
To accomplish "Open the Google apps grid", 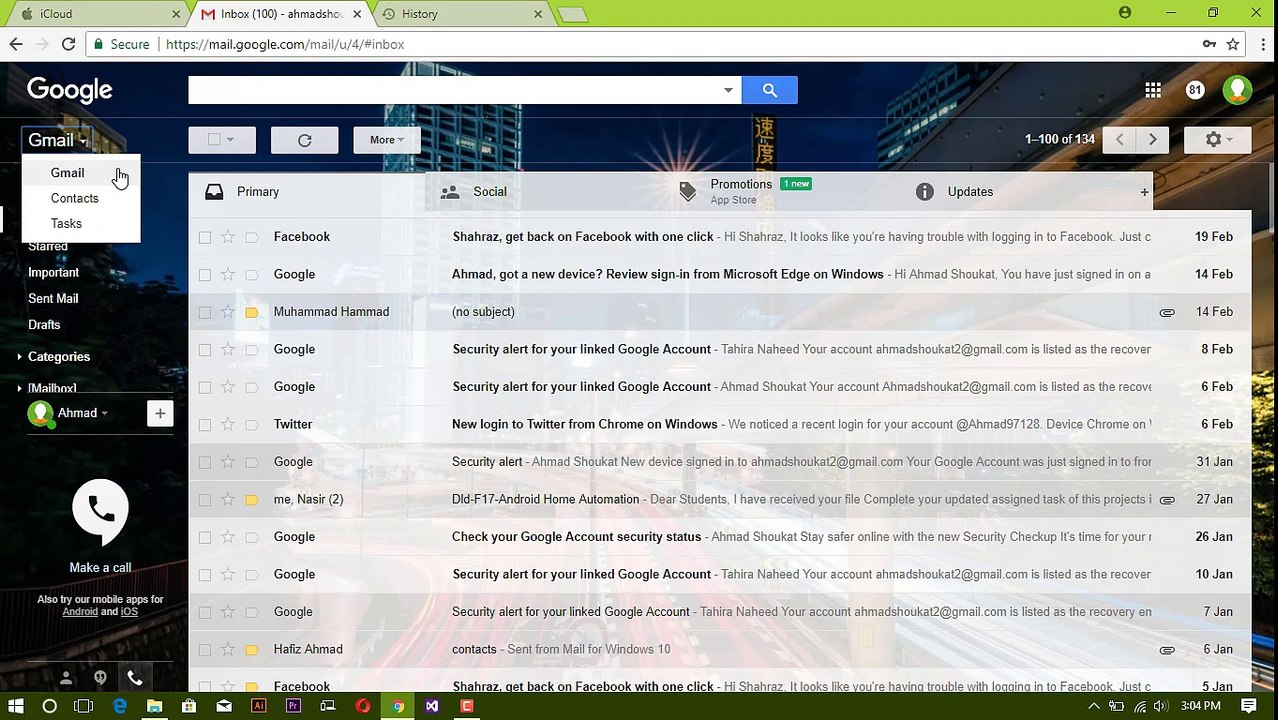I will coord(1153,90).
